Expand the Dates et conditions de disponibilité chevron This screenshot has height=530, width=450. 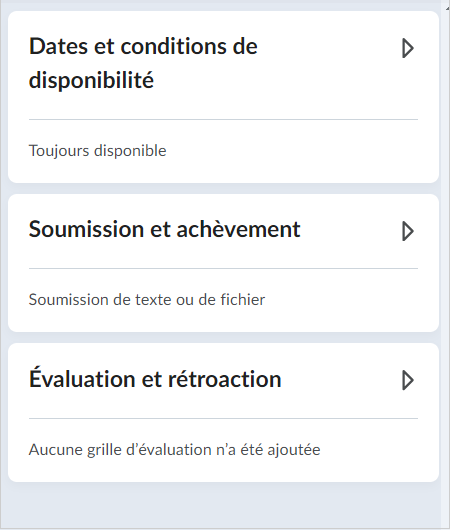click(x=408, y=48)
